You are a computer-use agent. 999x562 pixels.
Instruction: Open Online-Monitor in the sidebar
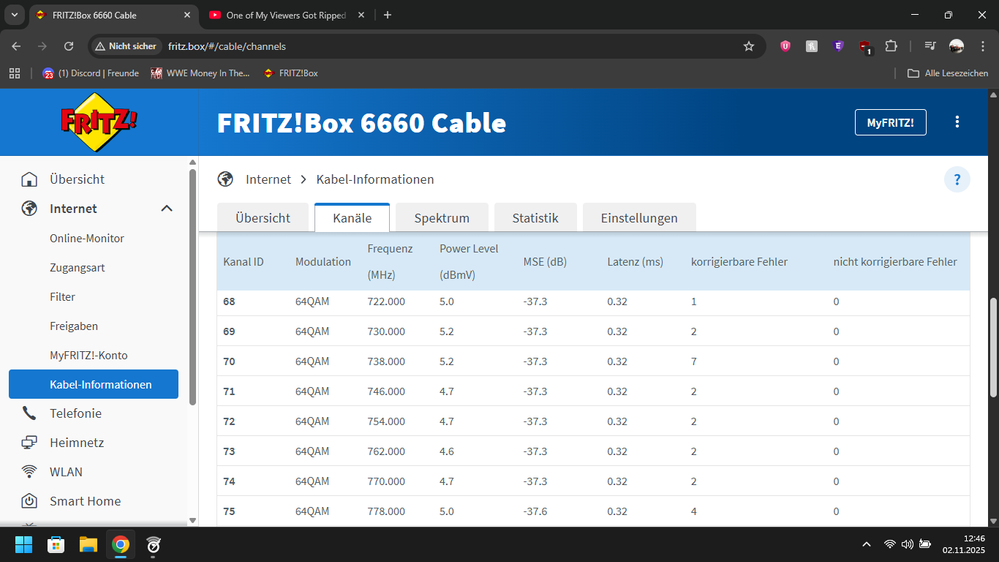click(x=87, y=238)
